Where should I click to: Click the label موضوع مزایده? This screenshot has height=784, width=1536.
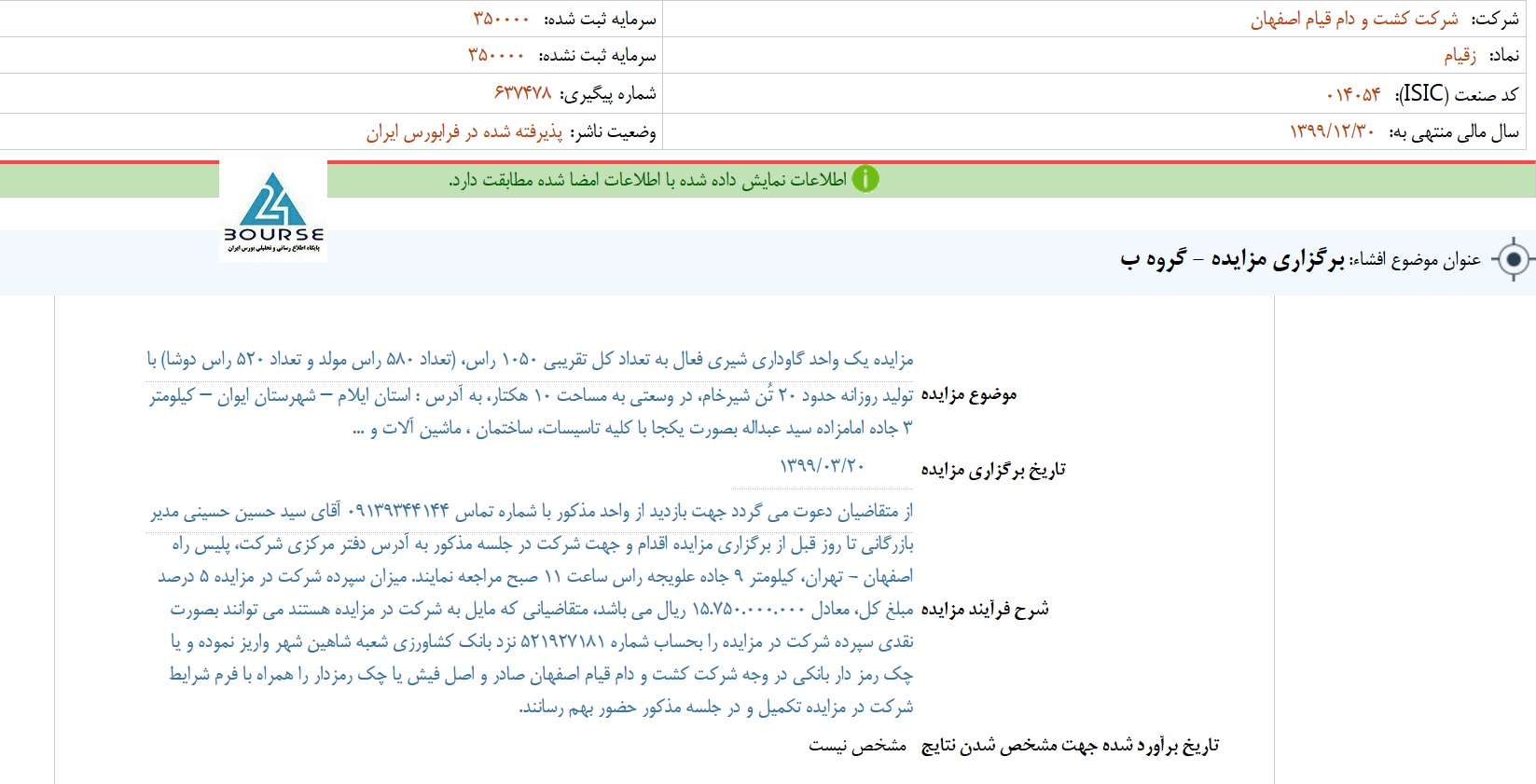coord(968,394)
